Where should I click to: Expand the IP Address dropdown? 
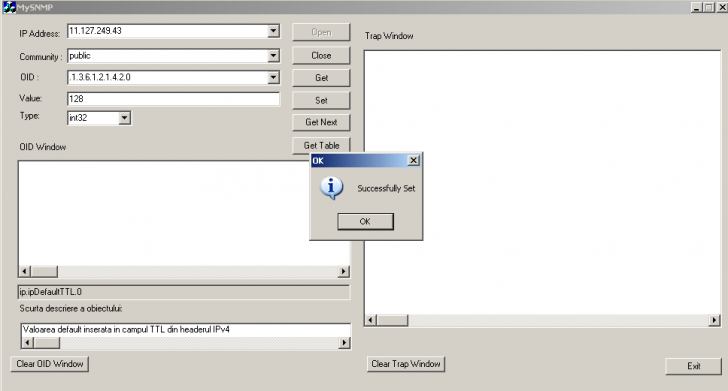[273, 31]
